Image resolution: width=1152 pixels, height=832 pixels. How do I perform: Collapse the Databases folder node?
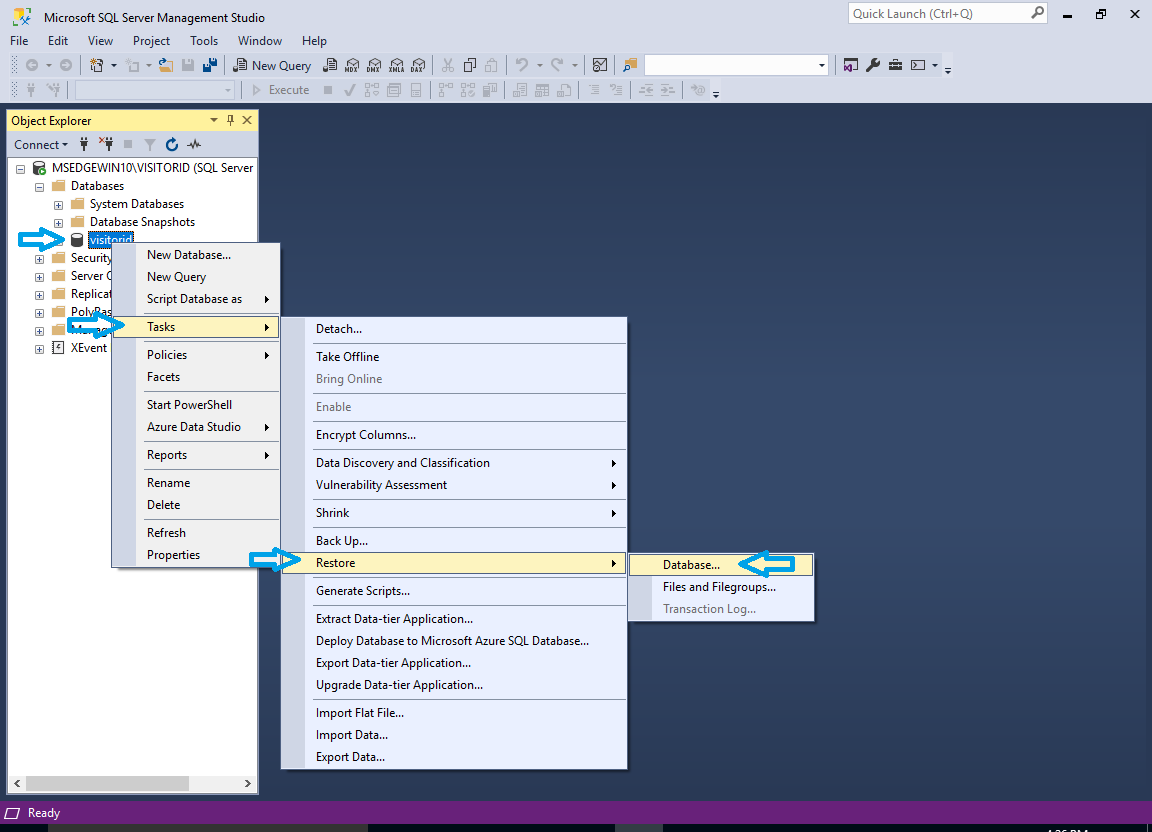pos(39,186)
